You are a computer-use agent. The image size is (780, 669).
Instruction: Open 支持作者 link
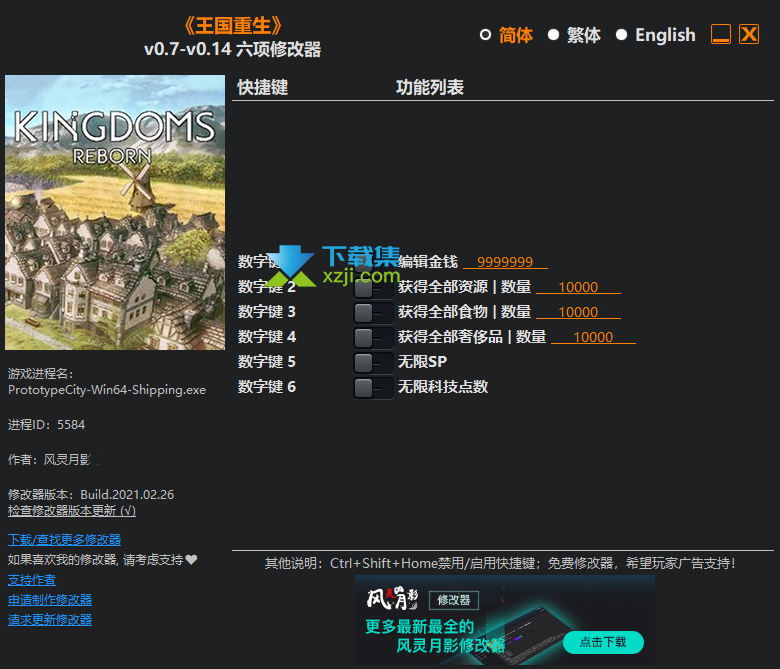[x=31, y=580]
